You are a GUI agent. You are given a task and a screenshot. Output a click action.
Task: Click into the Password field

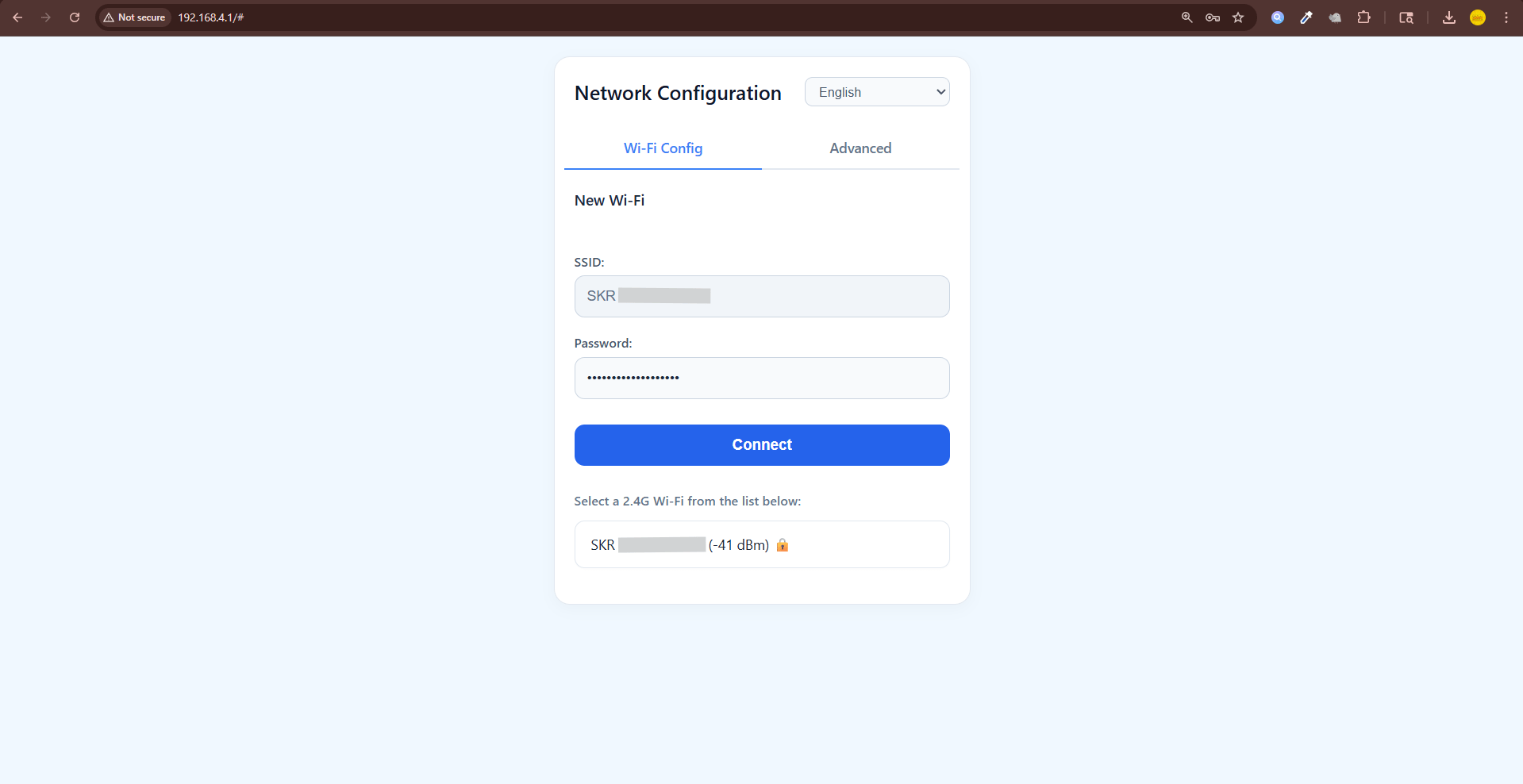[x=761, y=378]
